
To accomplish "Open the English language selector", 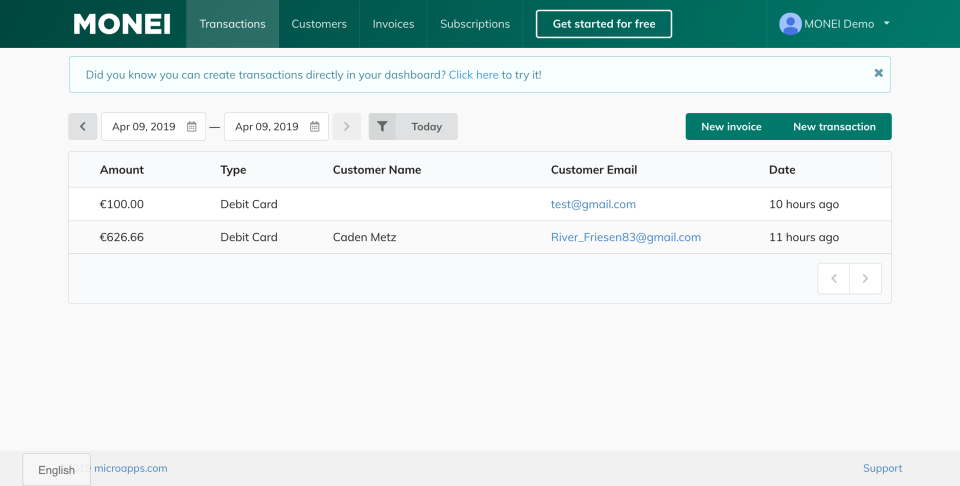I will click(x=57, y=470).
